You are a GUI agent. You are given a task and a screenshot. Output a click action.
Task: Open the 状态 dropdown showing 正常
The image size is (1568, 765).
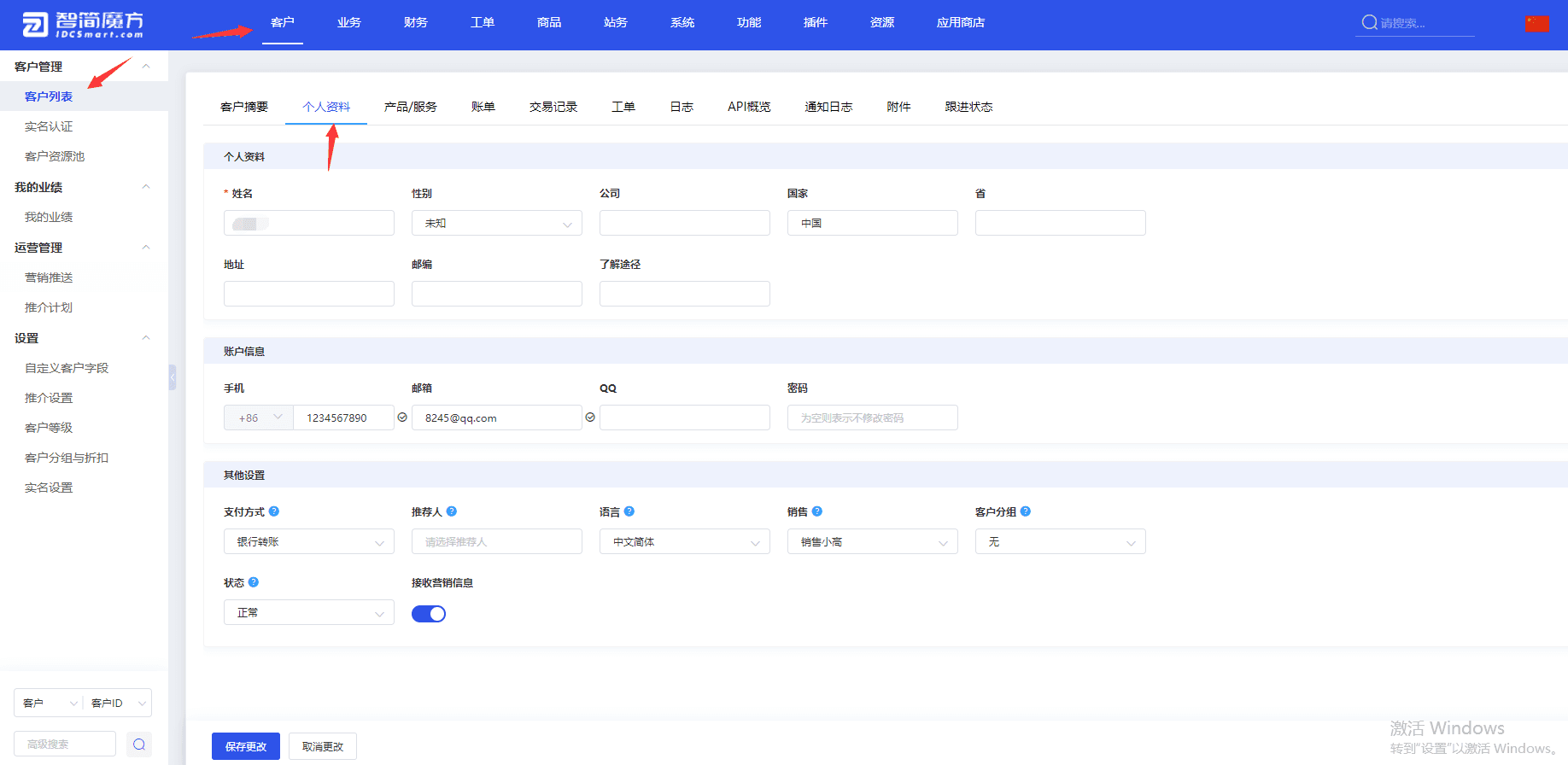click(309, 612)
